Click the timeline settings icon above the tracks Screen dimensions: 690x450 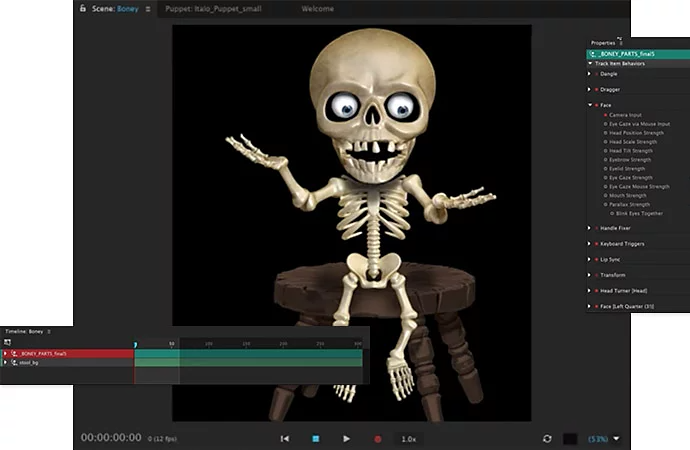pyautogui.click(x=8, y=342)
